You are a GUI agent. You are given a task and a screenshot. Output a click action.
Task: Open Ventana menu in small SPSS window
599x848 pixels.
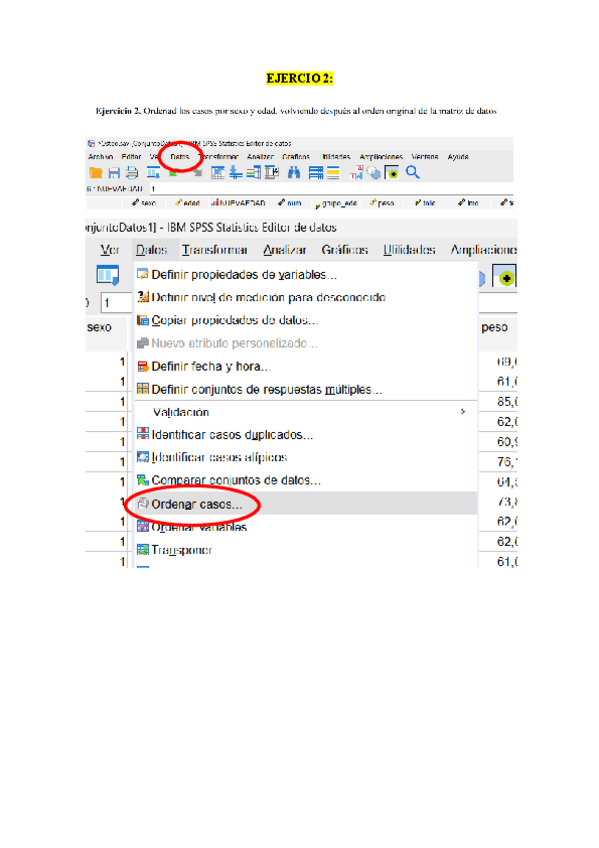point(424,157)
